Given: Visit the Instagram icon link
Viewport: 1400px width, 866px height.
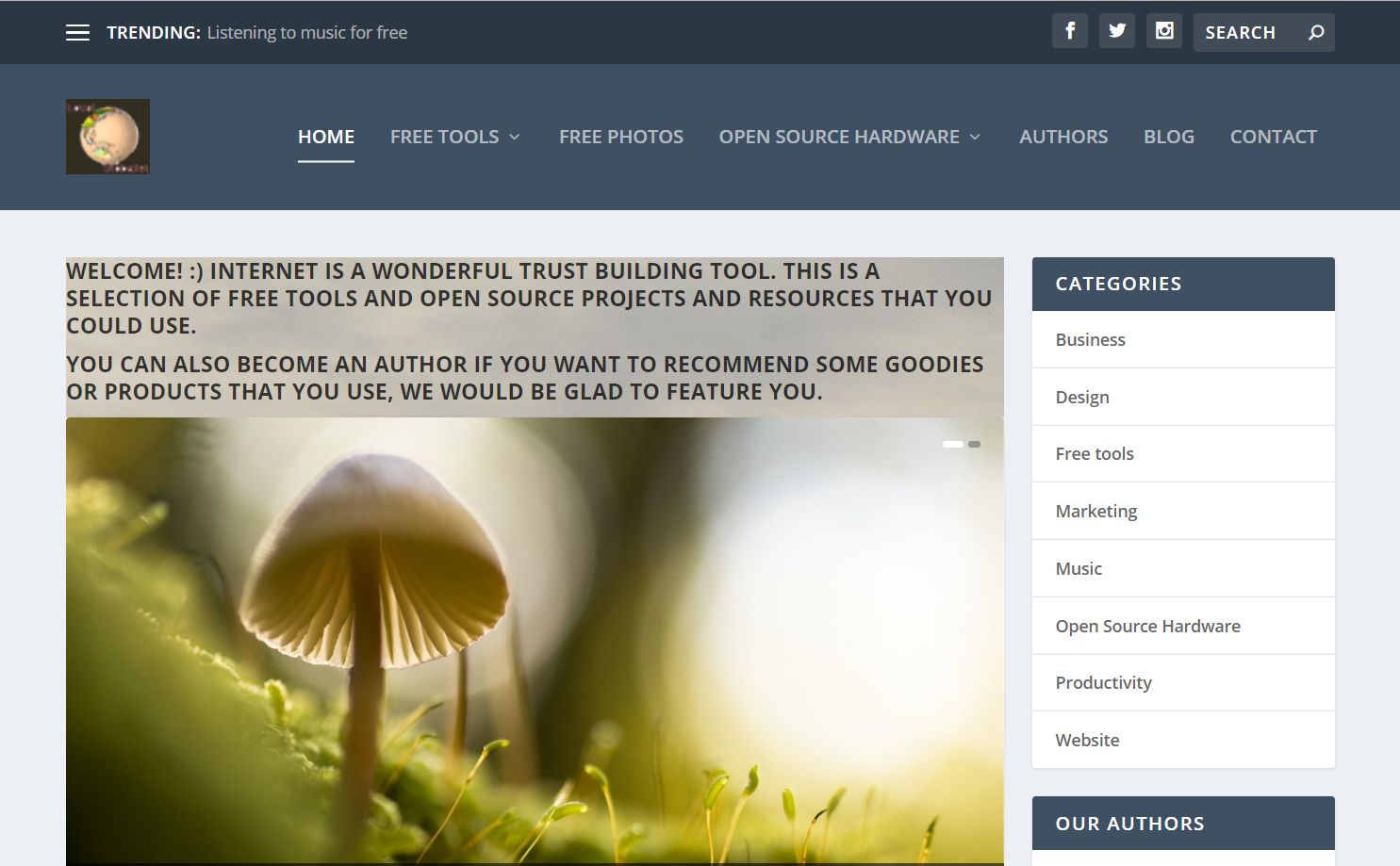Looking at the screenshot, I should pyautogui.click(x=1164, y=31).
